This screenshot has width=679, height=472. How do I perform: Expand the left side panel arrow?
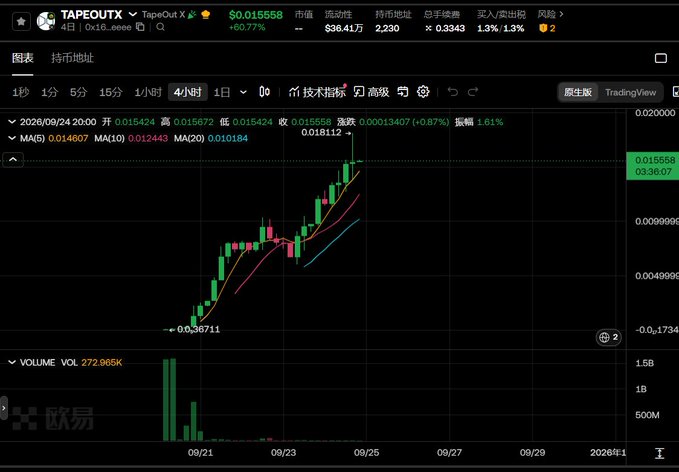[x=4, y=408]
